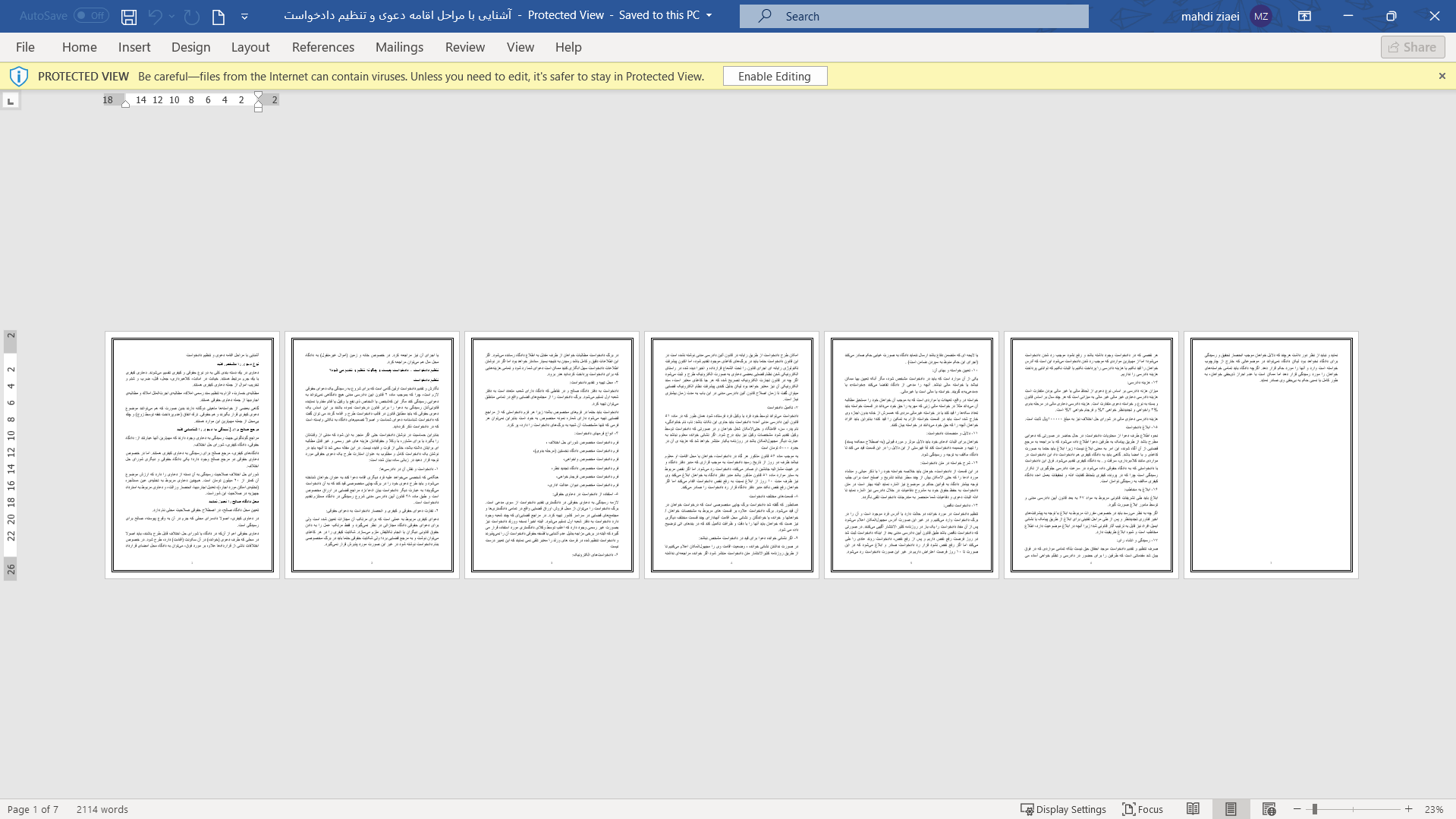Open the Help tab
This screenshot has width=1456, height=819.
568,47
